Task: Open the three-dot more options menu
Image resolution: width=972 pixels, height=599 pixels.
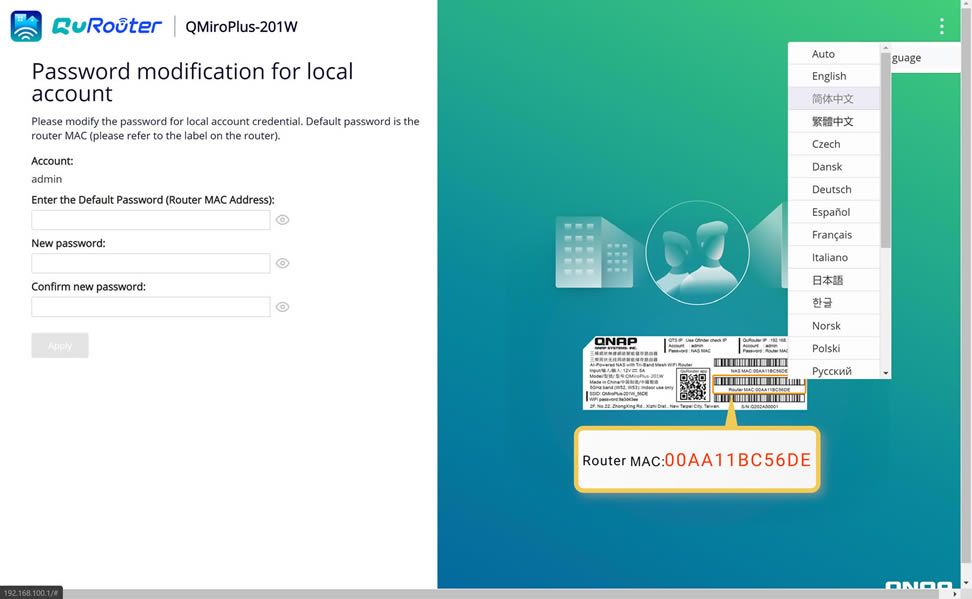Action: point(941,26)
